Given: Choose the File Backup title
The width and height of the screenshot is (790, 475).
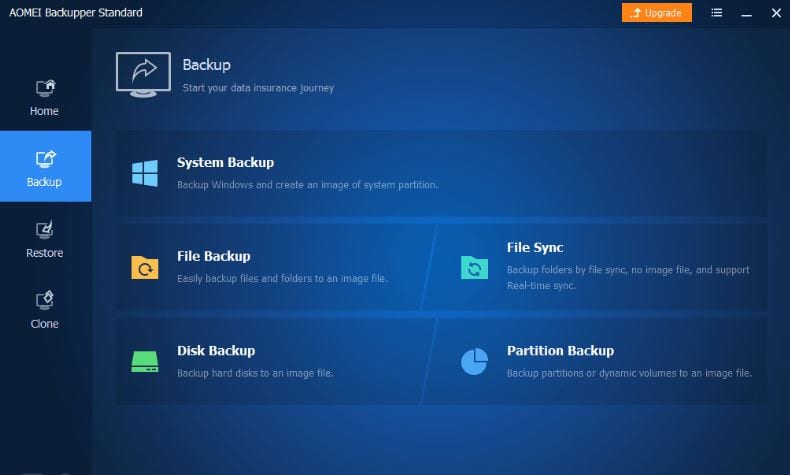Looking at the screenshot, I should pos(214,256).
